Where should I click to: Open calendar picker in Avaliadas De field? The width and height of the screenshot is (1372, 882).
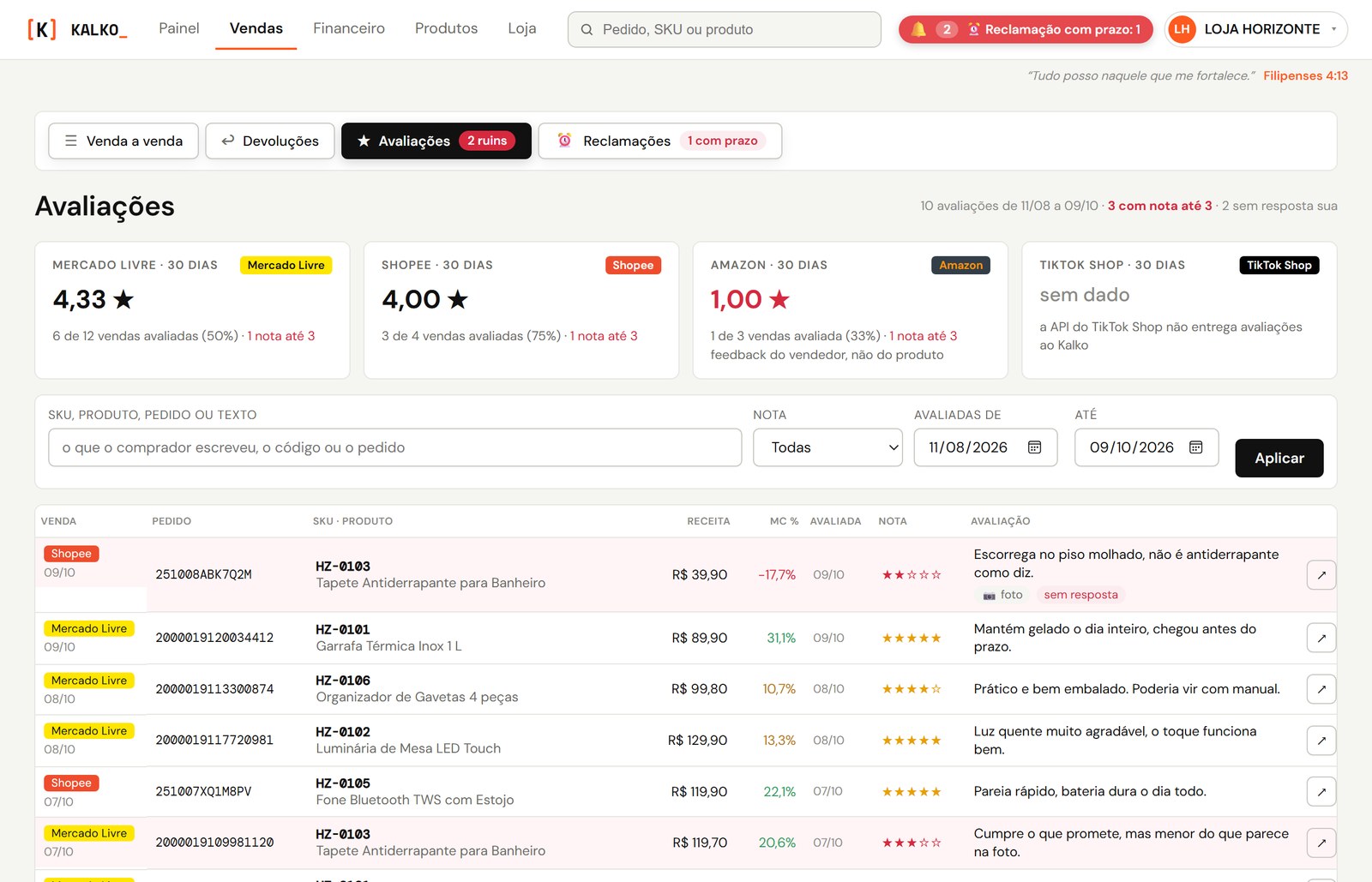(1035, 447)
